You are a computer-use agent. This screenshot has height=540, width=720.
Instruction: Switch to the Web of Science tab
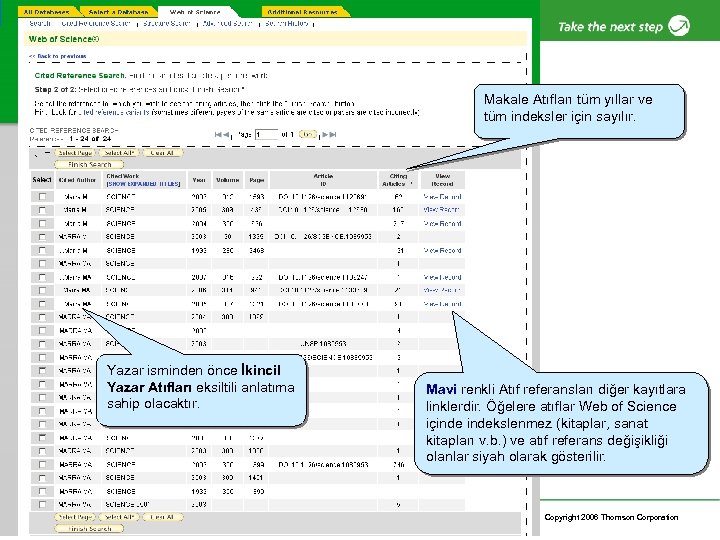pyautogui.click(x=195, y=12)
